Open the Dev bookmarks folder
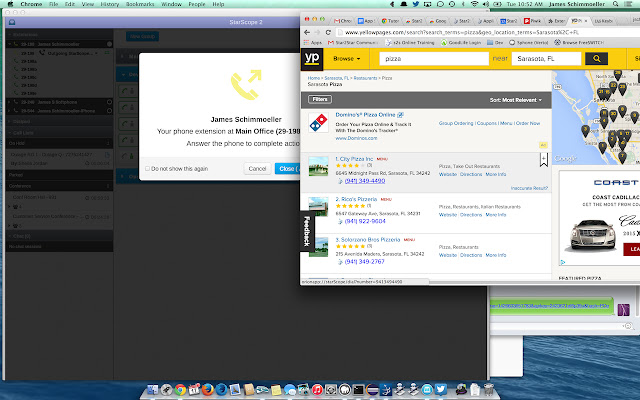This screenshot has width=640, height=400. coord(494,42)
